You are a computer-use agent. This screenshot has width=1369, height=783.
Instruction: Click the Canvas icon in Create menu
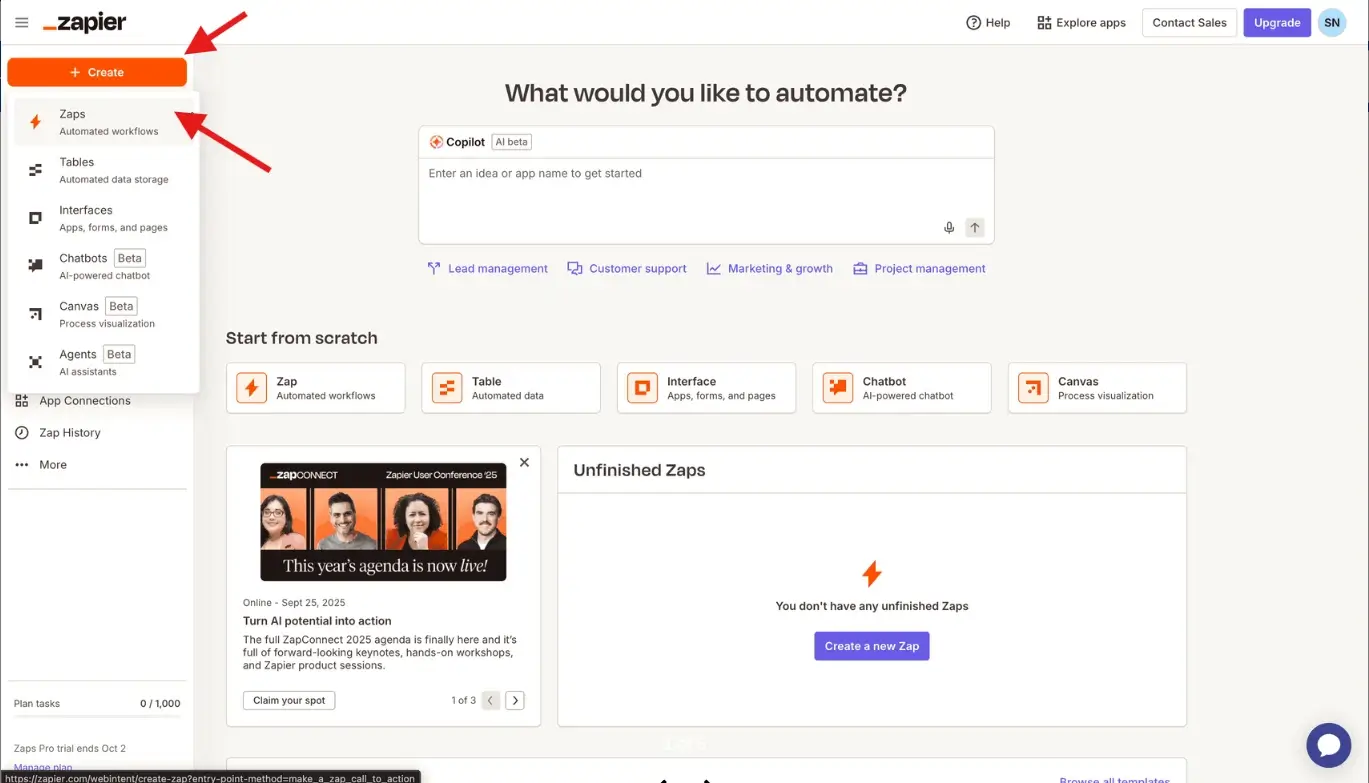tap(35, 314)
